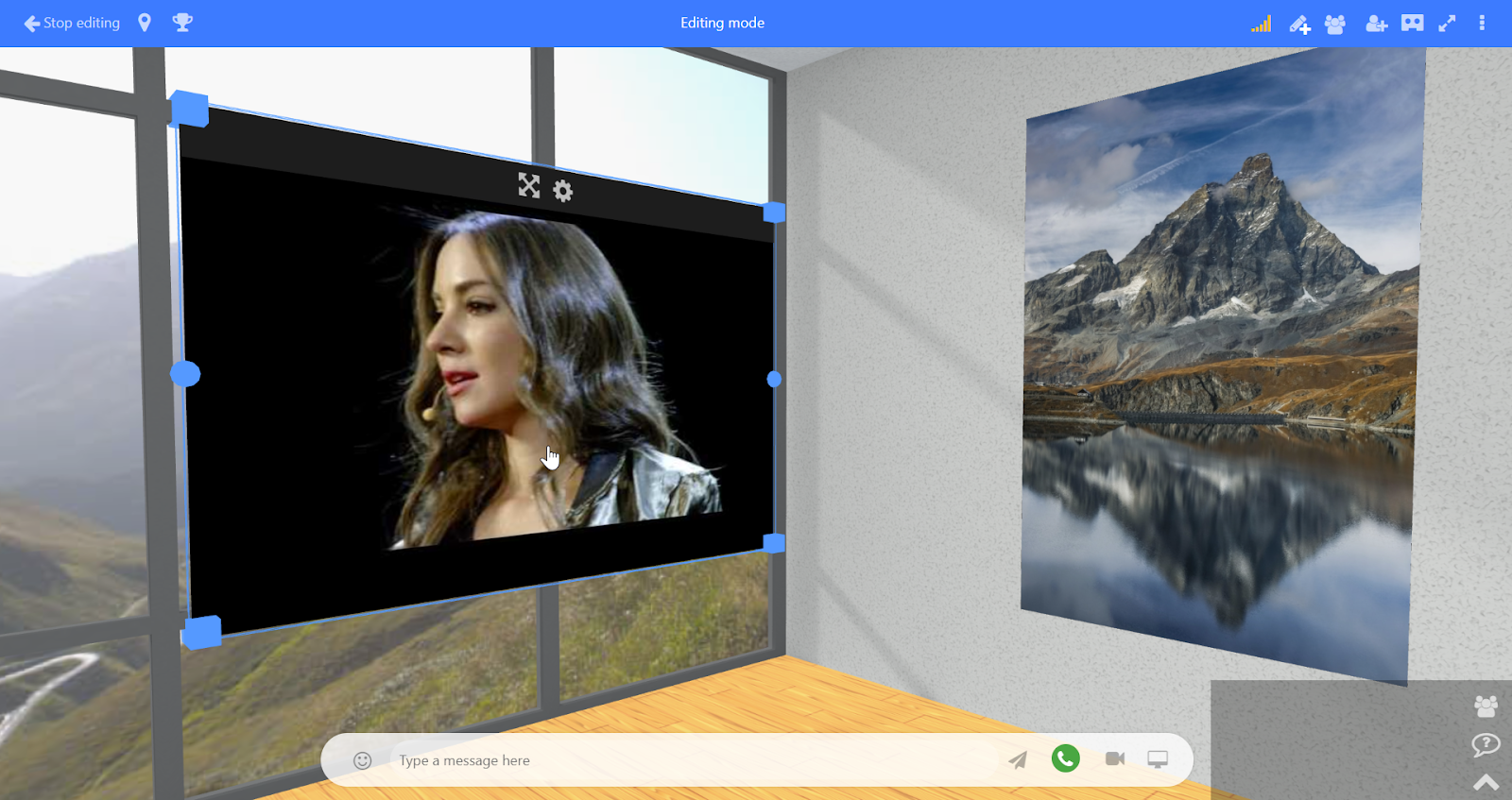Open the emoji picker in chat bar

363,760
